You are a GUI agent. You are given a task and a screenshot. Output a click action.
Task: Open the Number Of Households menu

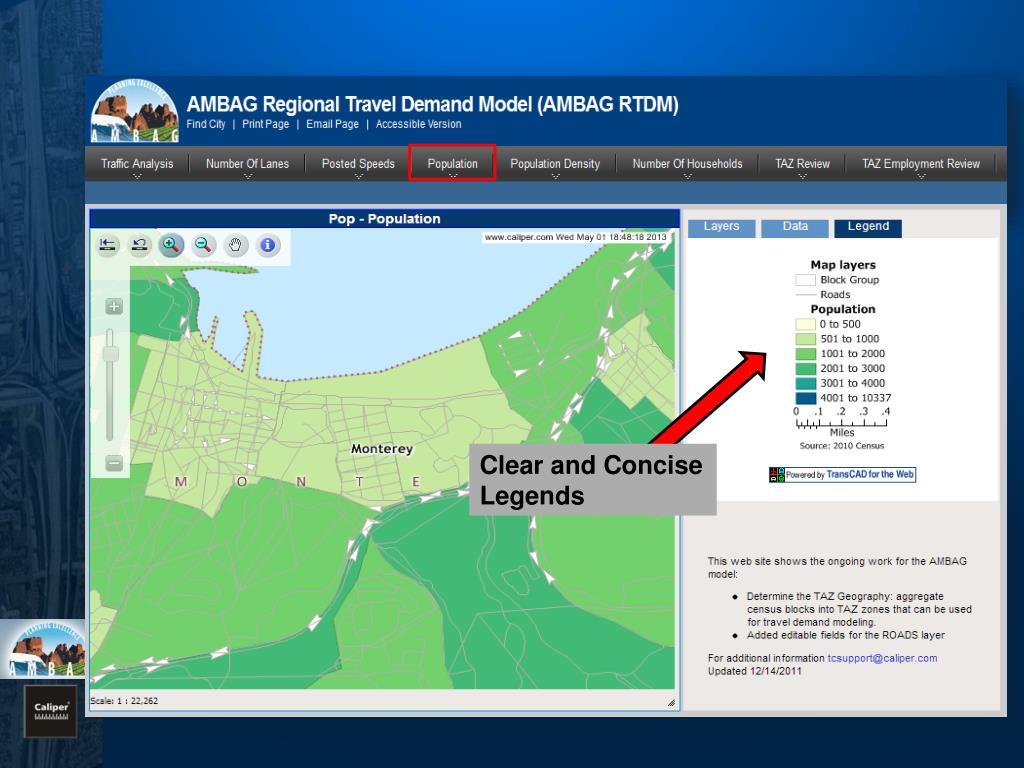[687, 164]
